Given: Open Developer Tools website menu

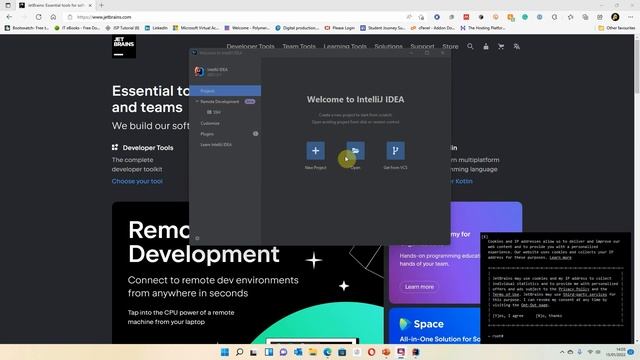Looking at the screenshot, I should point(250,47).
